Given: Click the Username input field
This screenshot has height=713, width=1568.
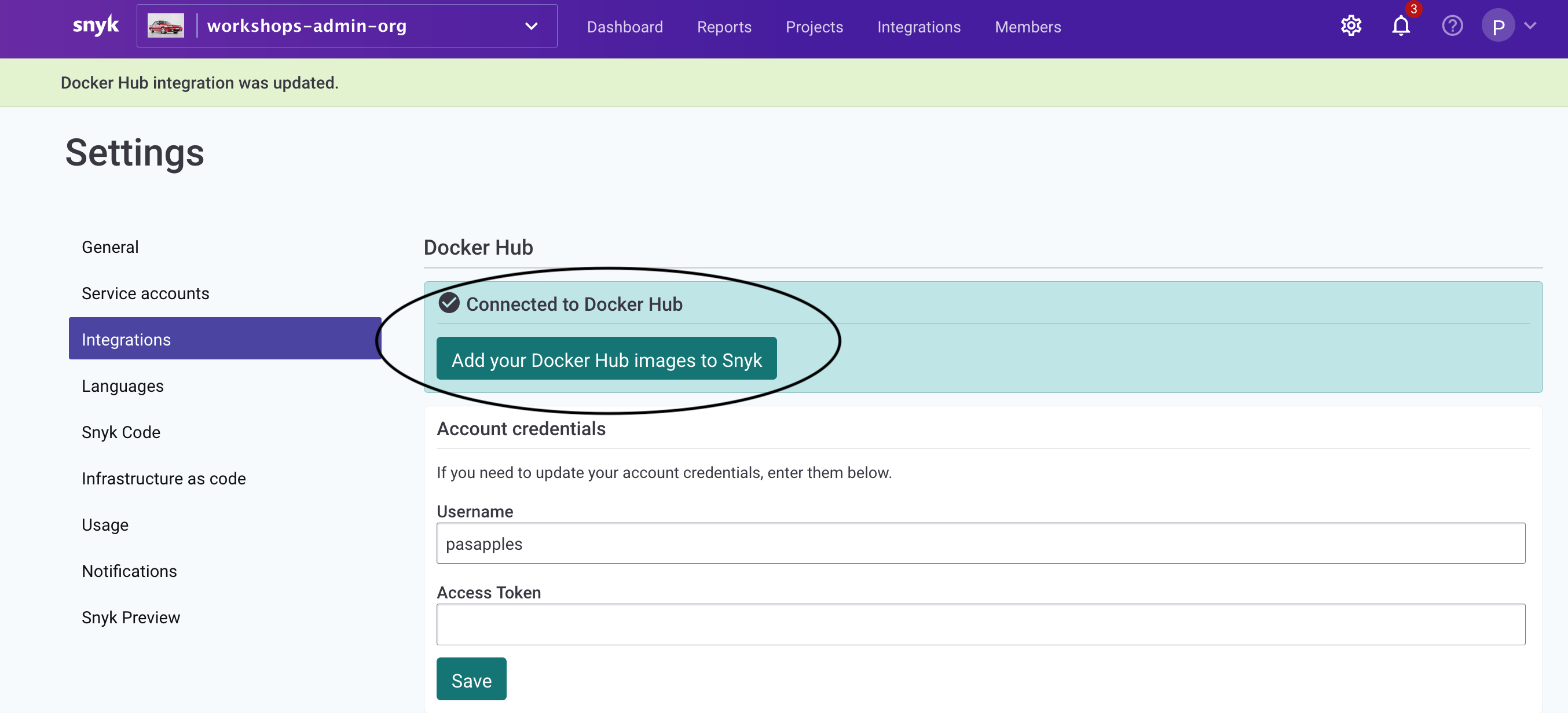Looking at the screenshot, I should (981, 544).
